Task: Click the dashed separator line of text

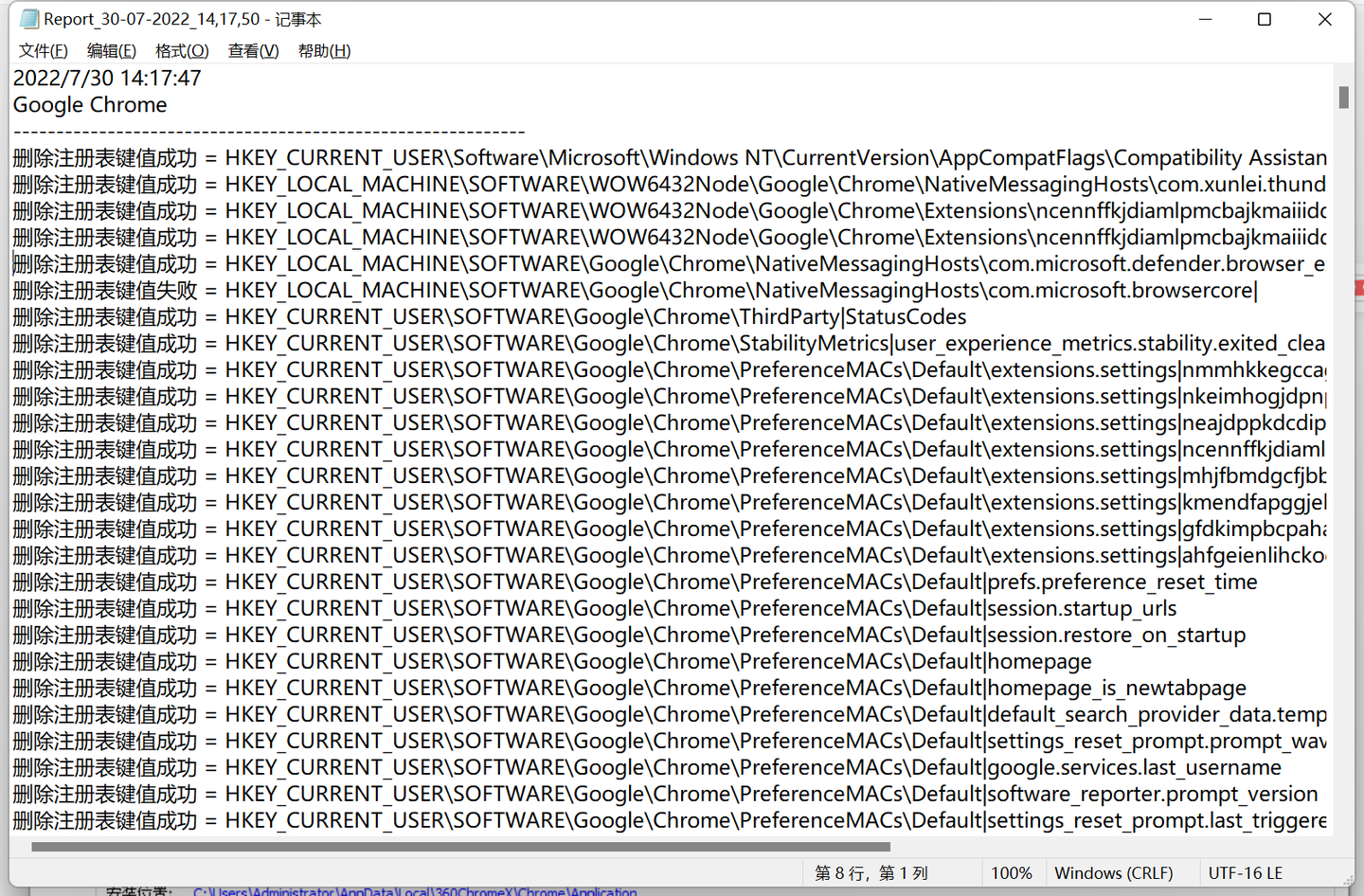Action: (x=269, y=132)
